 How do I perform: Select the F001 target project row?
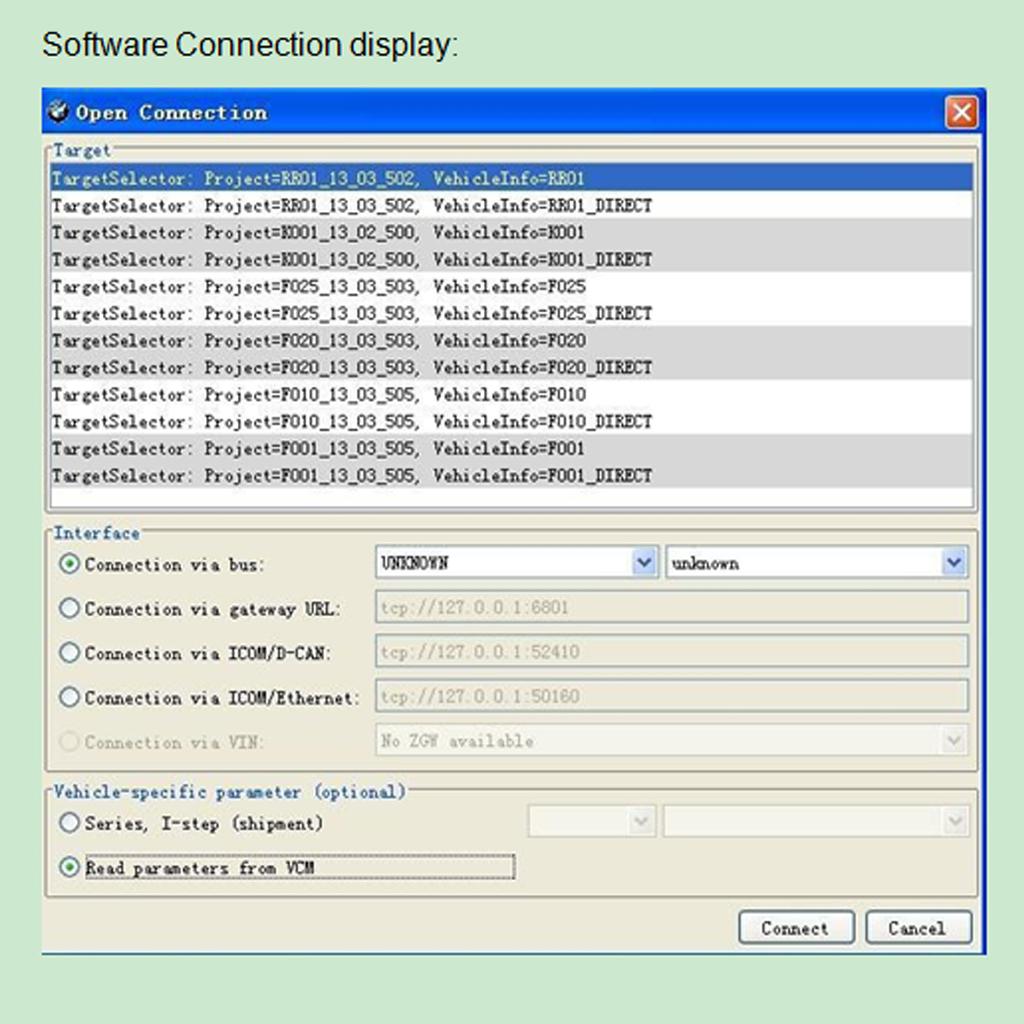pos(318,449)
